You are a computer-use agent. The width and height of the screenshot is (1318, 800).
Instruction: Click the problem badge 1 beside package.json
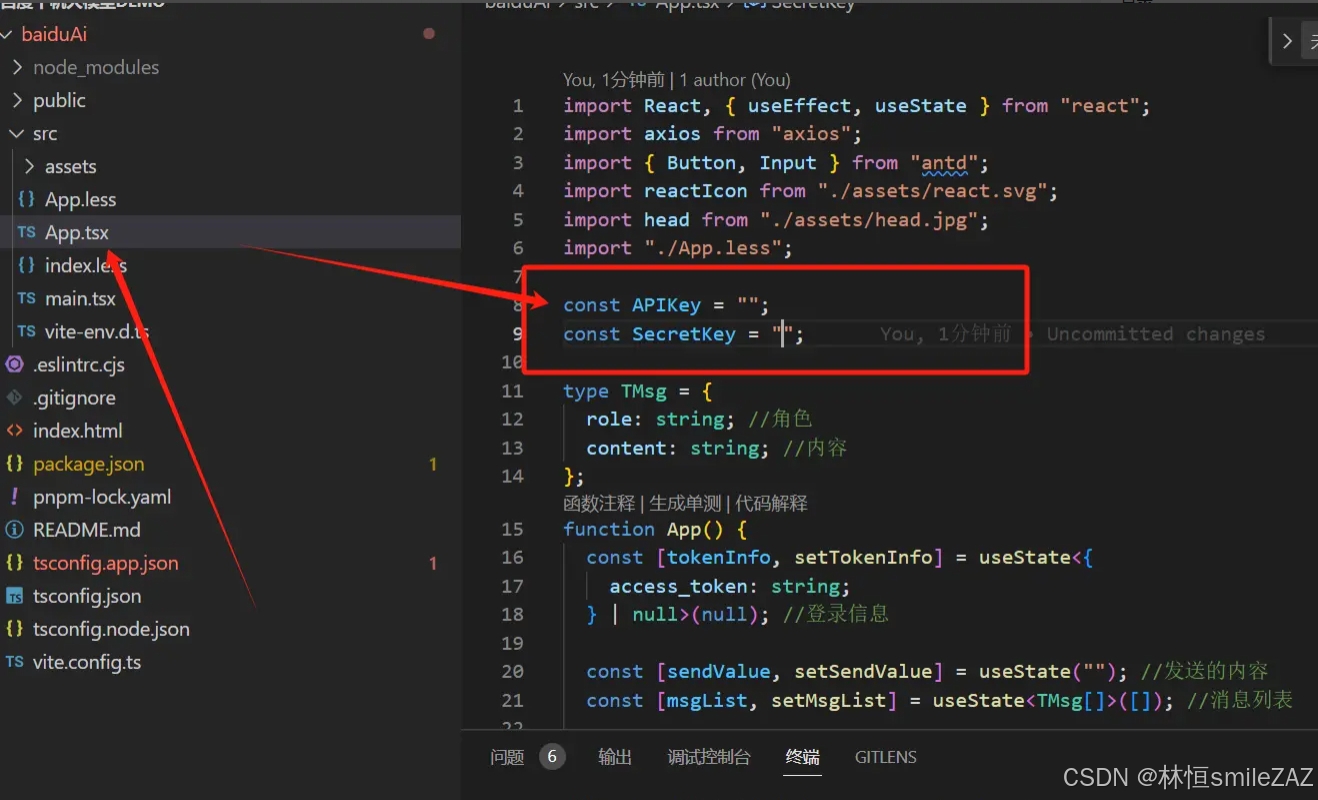pos(433,464)
